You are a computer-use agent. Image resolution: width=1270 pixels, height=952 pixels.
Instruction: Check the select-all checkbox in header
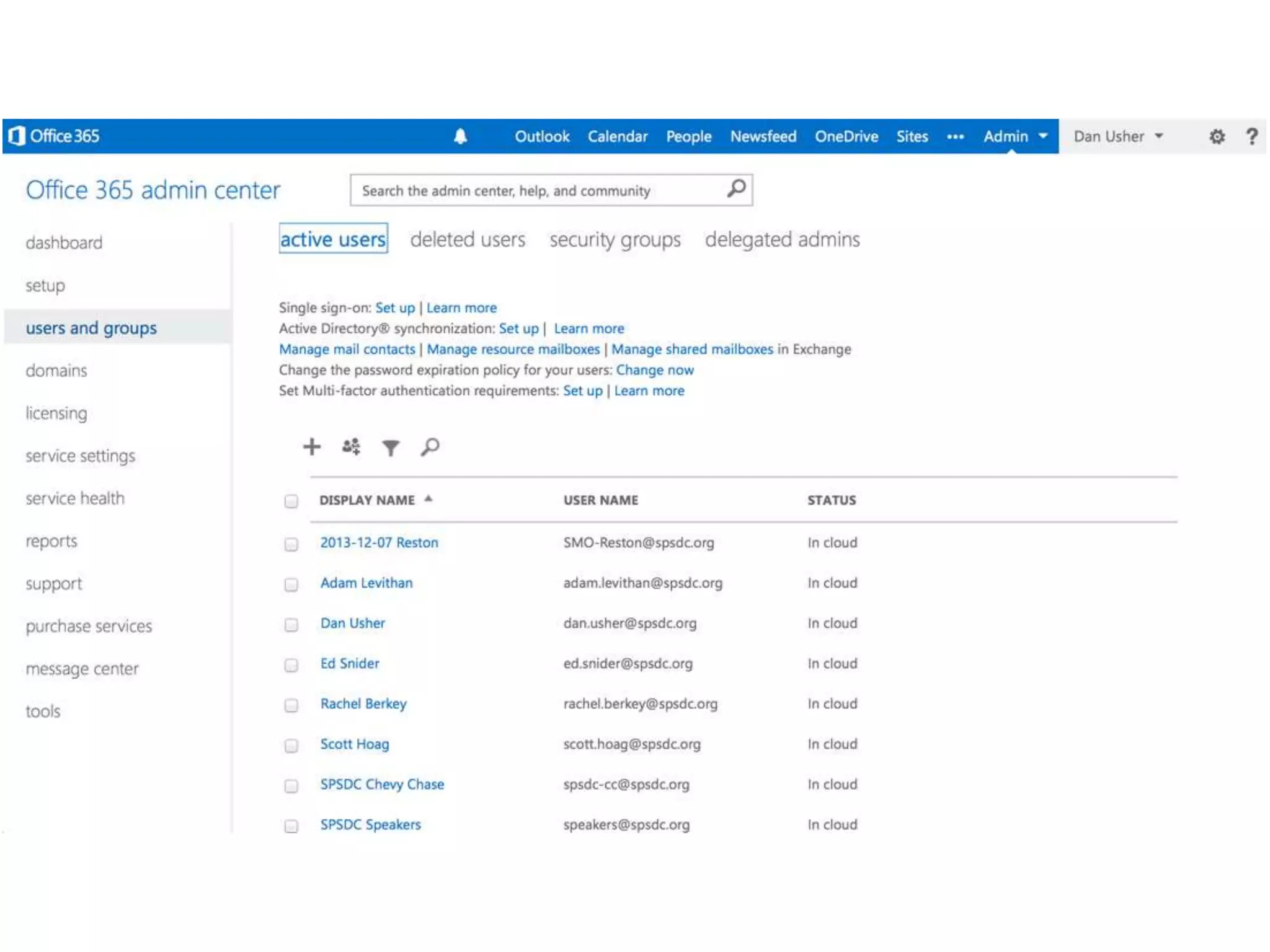click(x=291, y=501)
